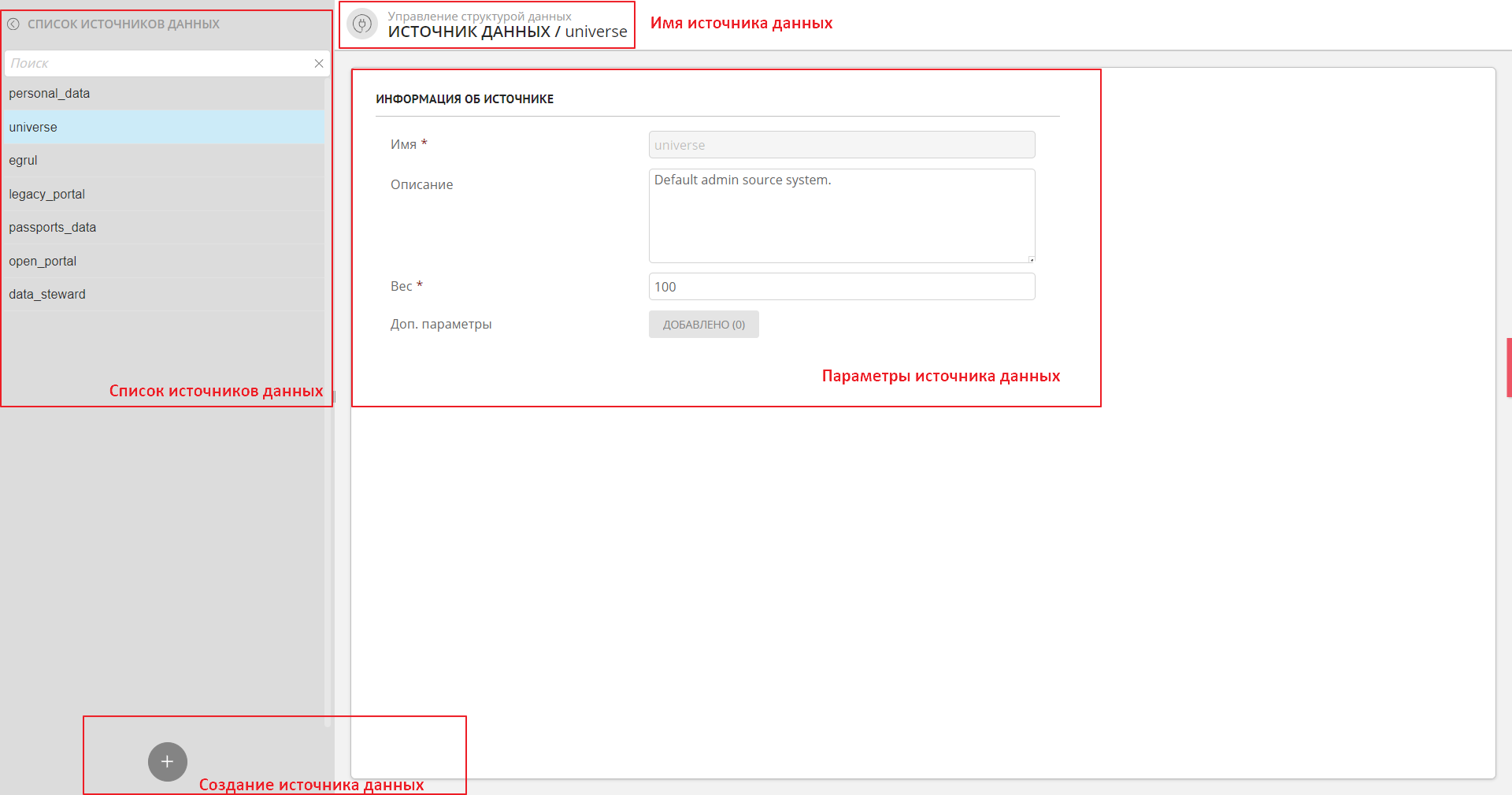Click the Вес weight field showing 100
Viewport: 1512px width, 795px height.
coord(841,287)
